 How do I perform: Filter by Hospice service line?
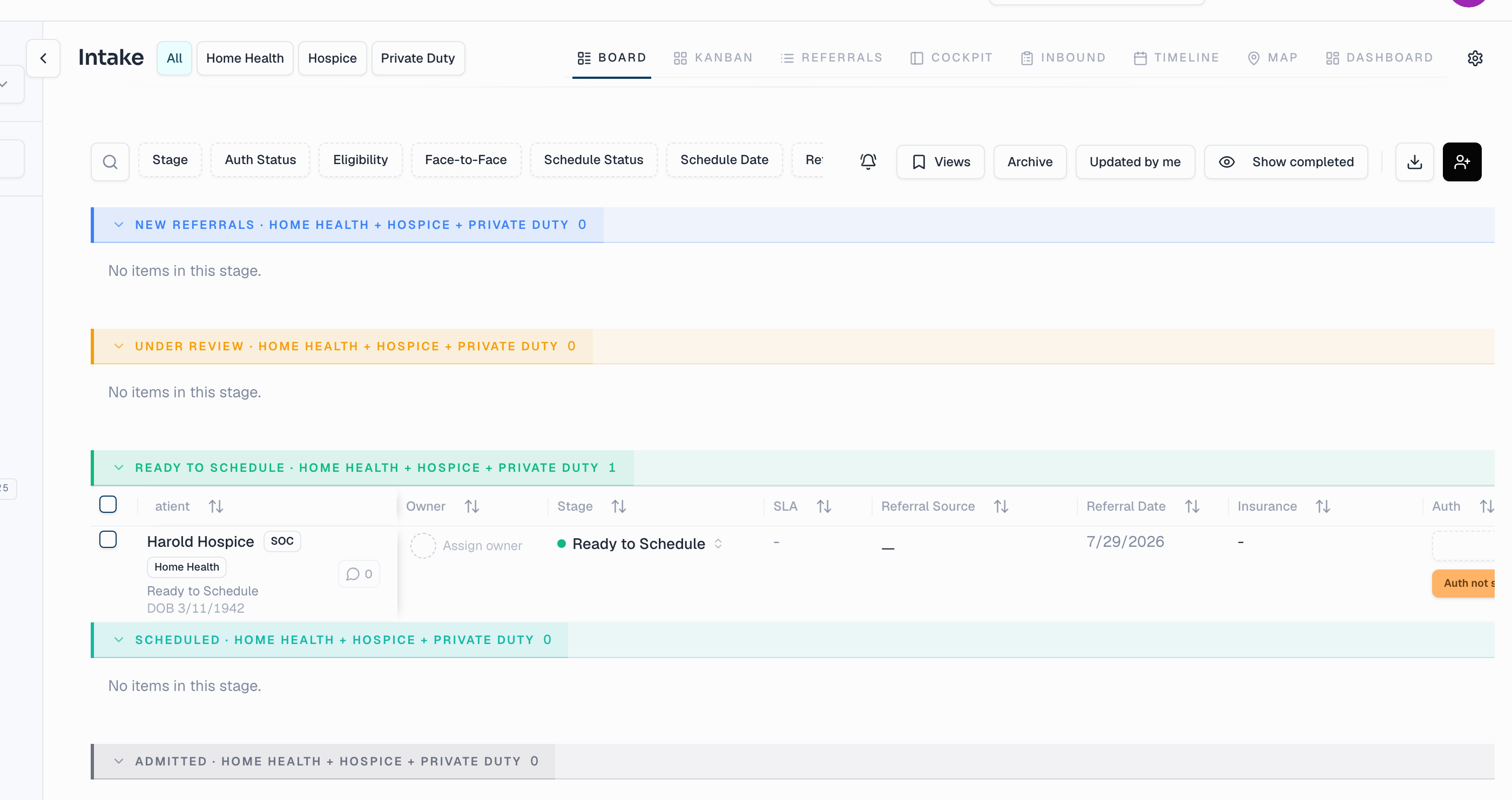click(332, 58)
